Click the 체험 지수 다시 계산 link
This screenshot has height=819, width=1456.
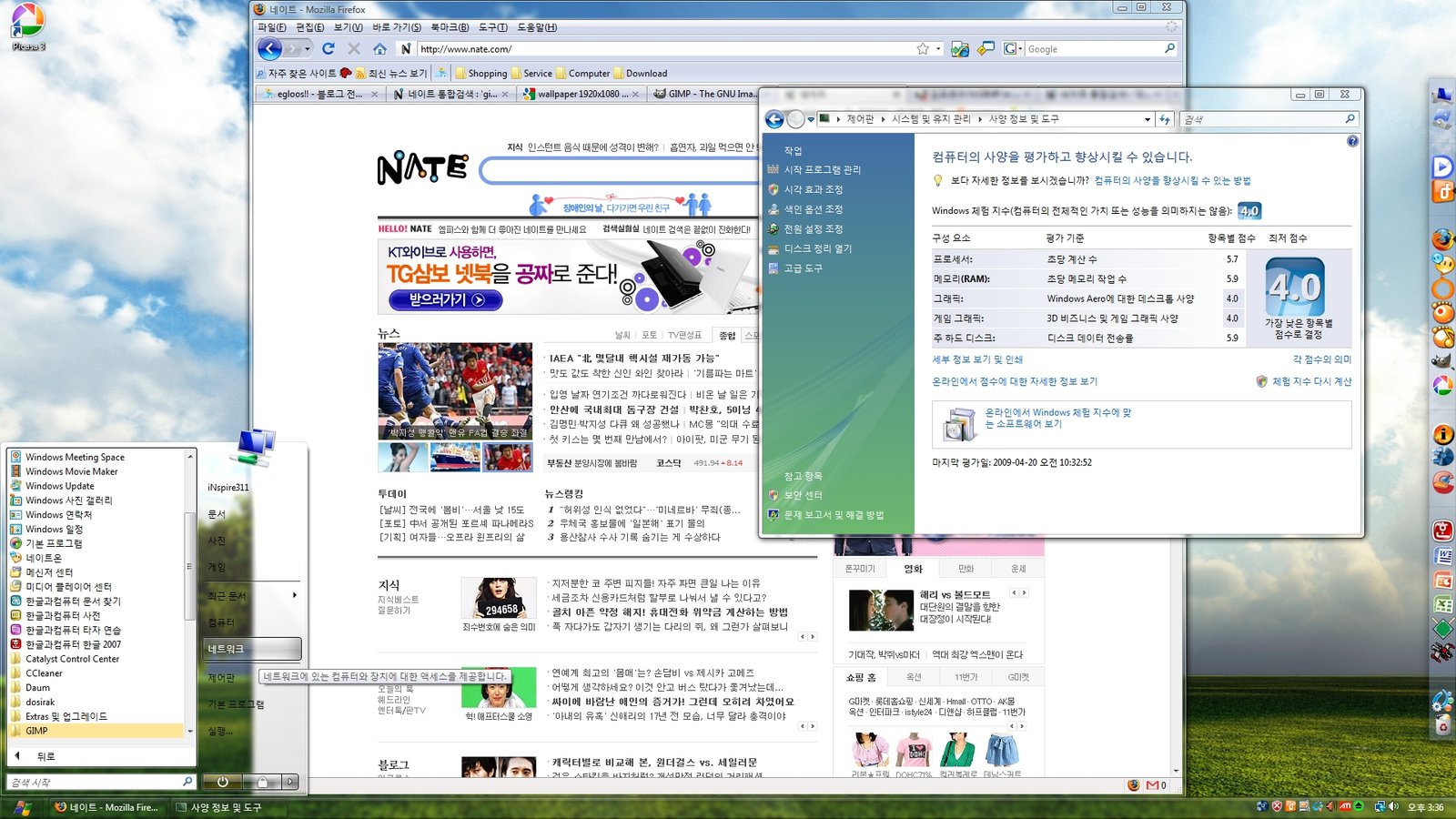[1311, 381]
